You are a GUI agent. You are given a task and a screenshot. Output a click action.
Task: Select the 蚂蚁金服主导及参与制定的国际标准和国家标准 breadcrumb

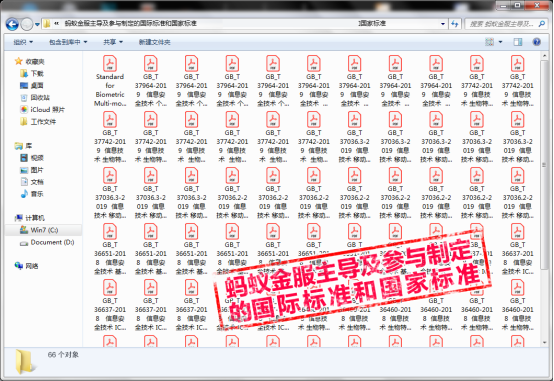pos(130,24)
